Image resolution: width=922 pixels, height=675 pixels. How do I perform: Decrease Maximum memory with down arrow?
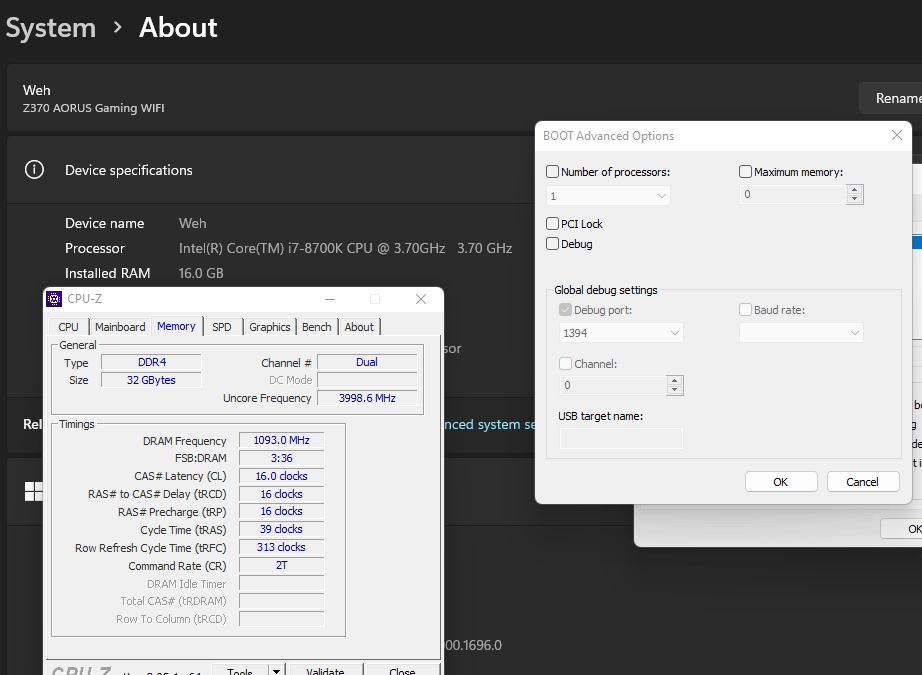(x=854, y=199)
